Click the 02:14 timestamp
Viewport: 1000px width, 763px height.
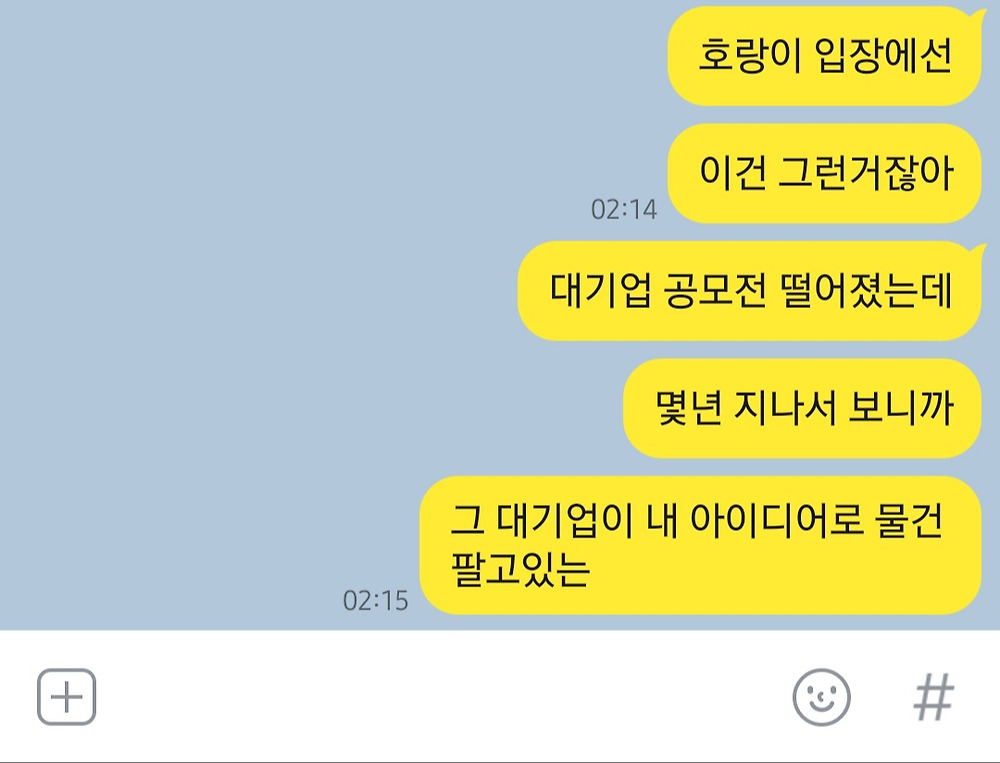(624, 209)
